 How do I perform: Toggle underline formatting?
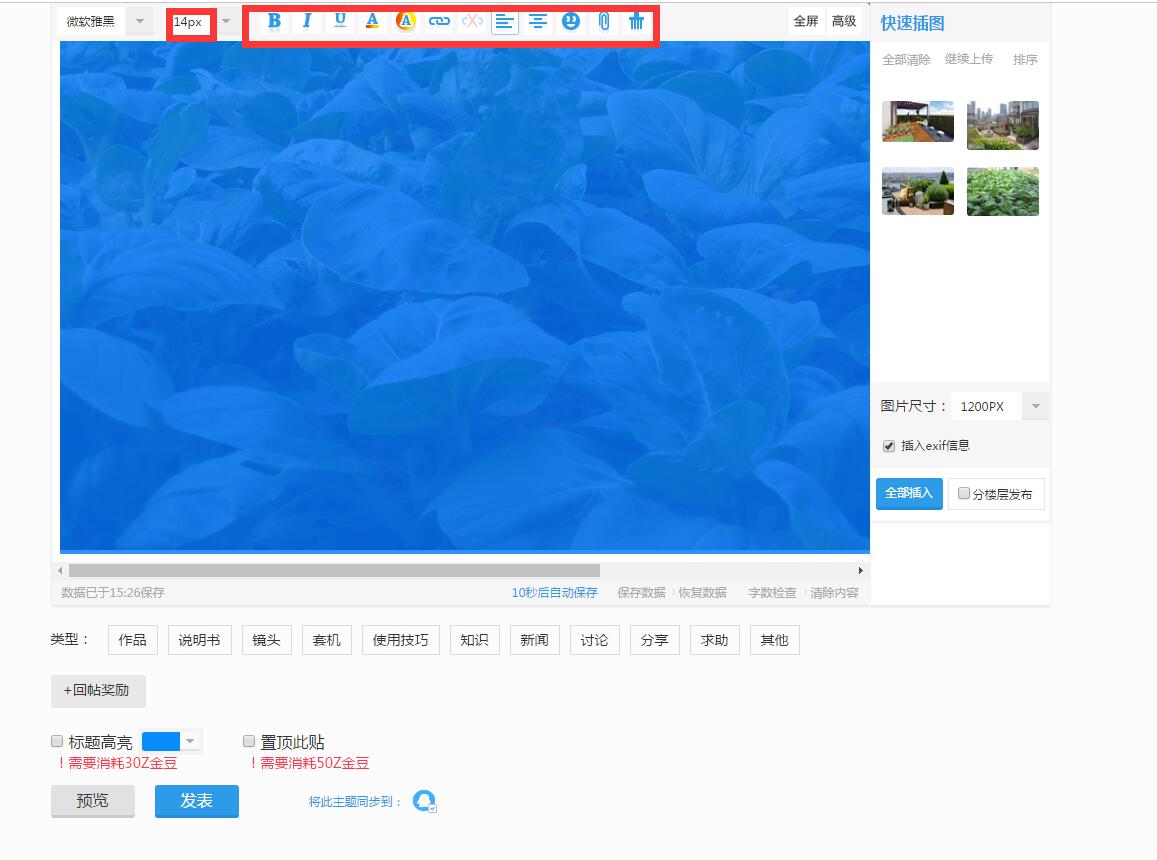click(340, 21)
